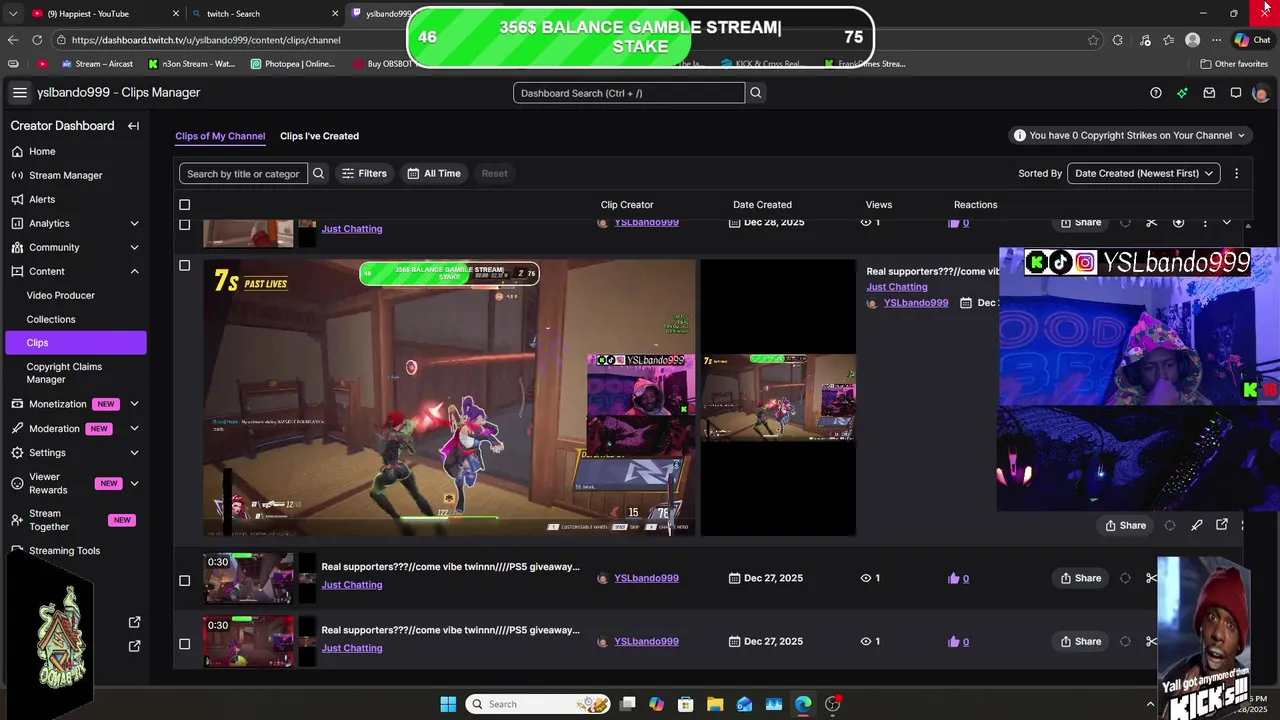This screenshot has height=720, width=1280.
Task: Click the search by title or category field
Action: pyautogui.click(x=243, y=173)
